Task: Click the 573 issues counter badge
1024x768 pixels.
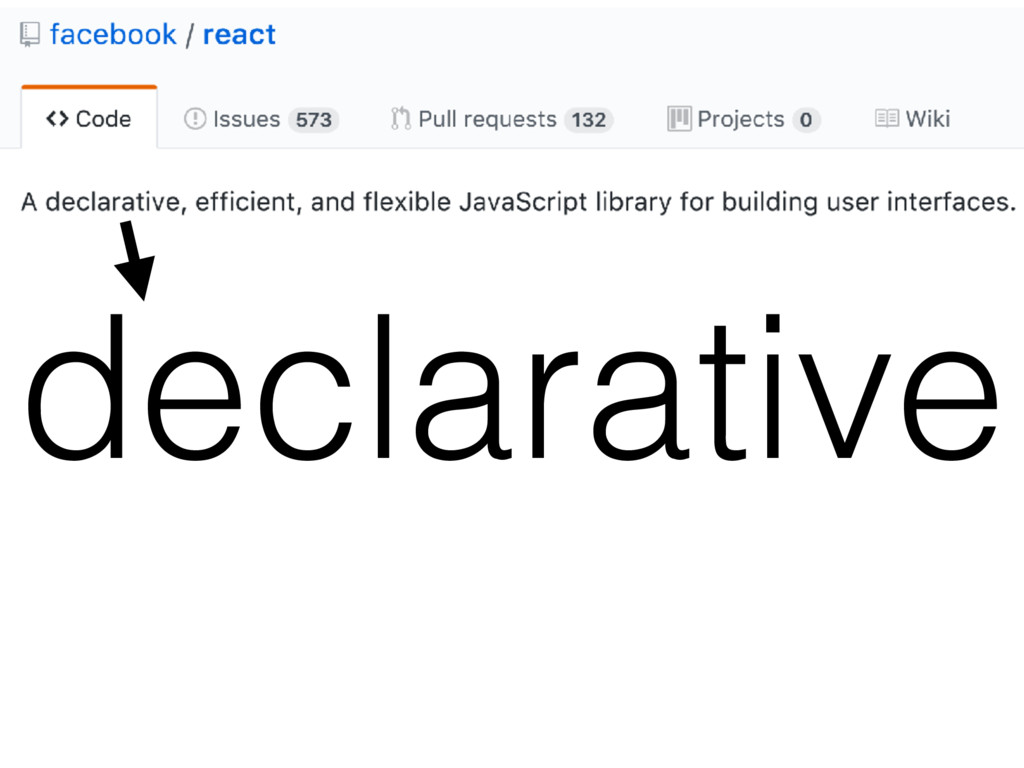Action: [313, 120]
